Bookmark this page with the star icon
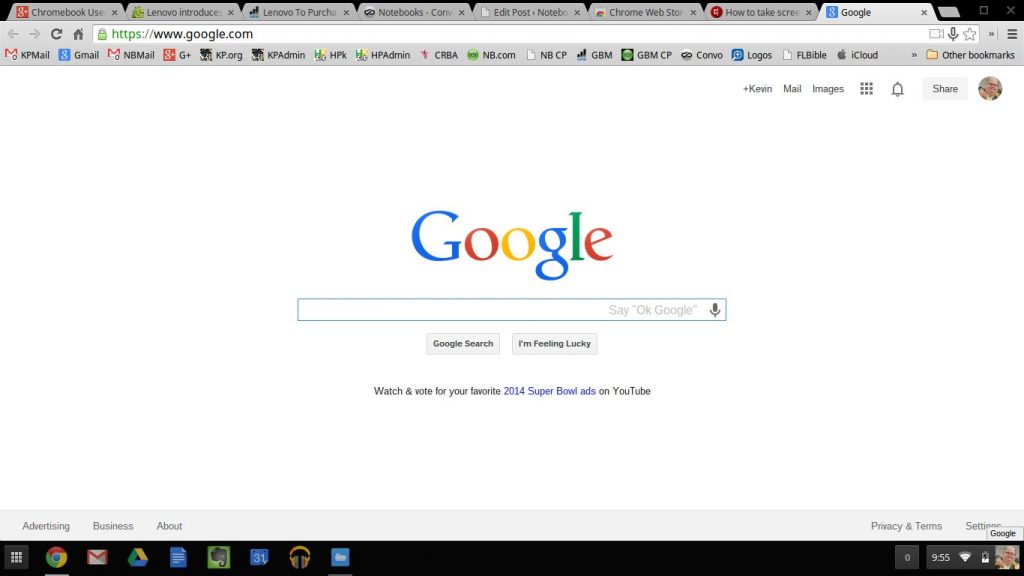Screen dimensions: 1024x576 [970, 34]
